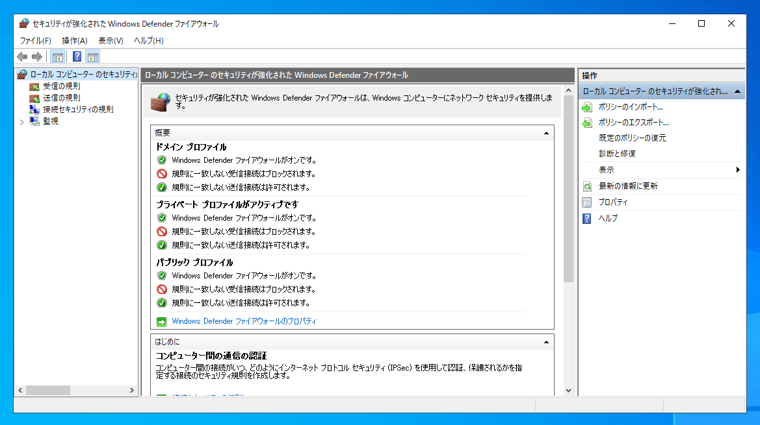Maximize the firewall window

[x=701, y=23]
